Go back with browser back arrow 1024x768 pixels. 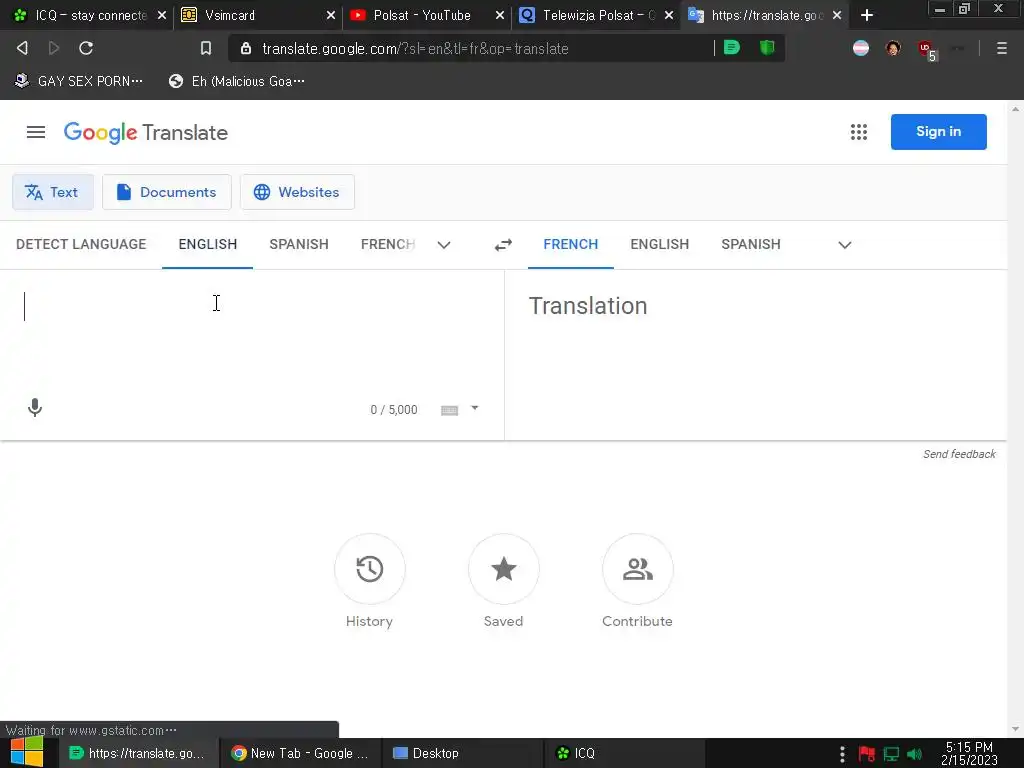pyautogui.click(x=22, y=48)
